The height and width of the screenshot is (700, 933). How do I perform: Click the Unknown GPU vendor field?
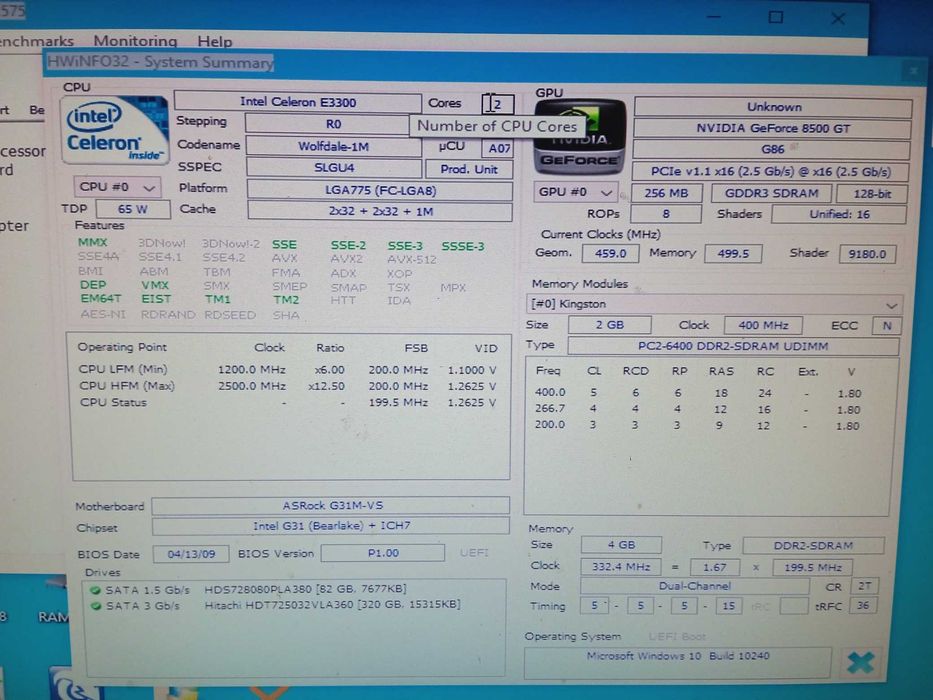[x=774, y=107]
